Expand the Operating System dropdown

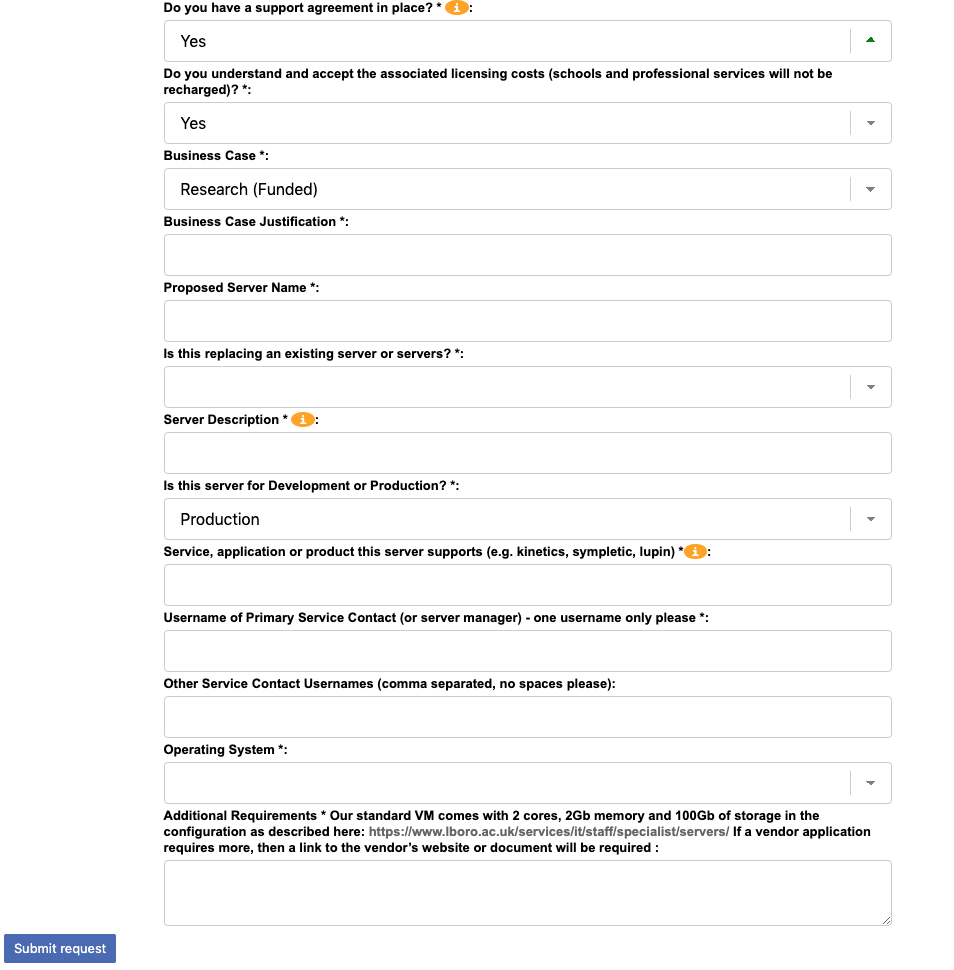(870, 783)
